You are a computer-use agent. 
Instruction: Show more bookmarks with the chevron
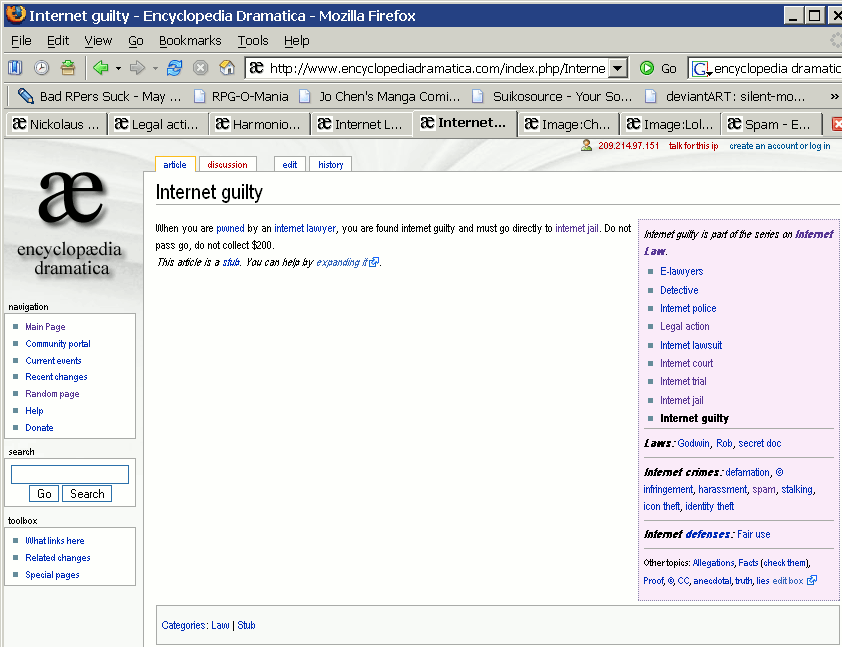[834, 97]
